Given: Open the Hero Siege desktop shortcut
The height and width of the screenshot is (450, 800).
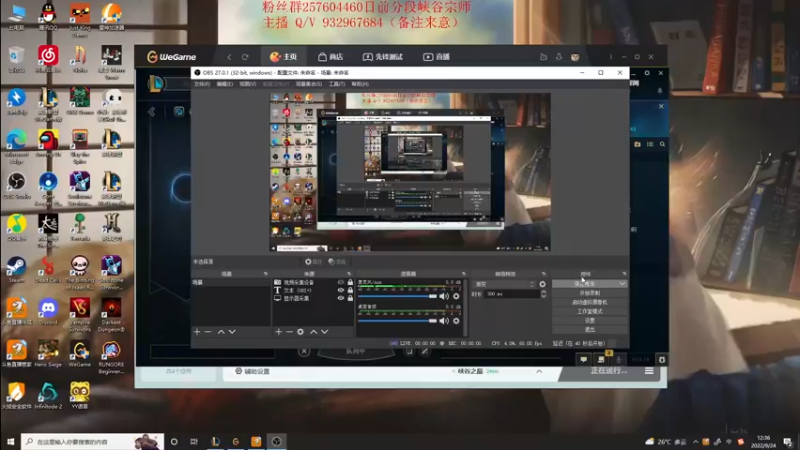Looking at the screenshot, I should click(48, 355).
